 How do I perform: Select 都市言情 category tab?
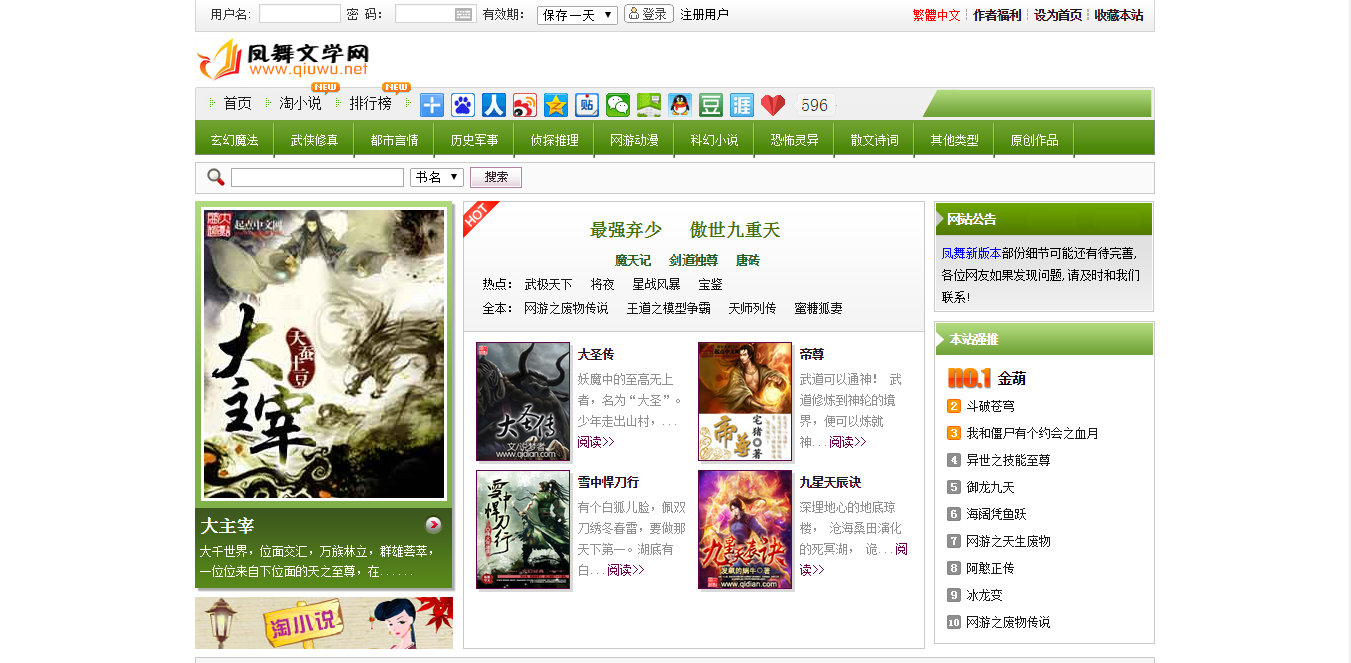tap(394, 140)
